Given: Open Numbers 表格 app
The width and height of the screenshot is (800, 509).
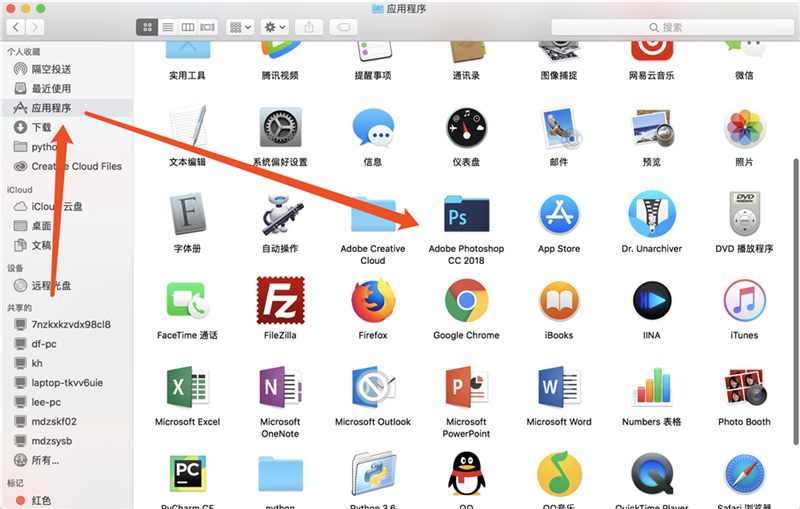Looking at the screenshot, I should coord(652,387).
